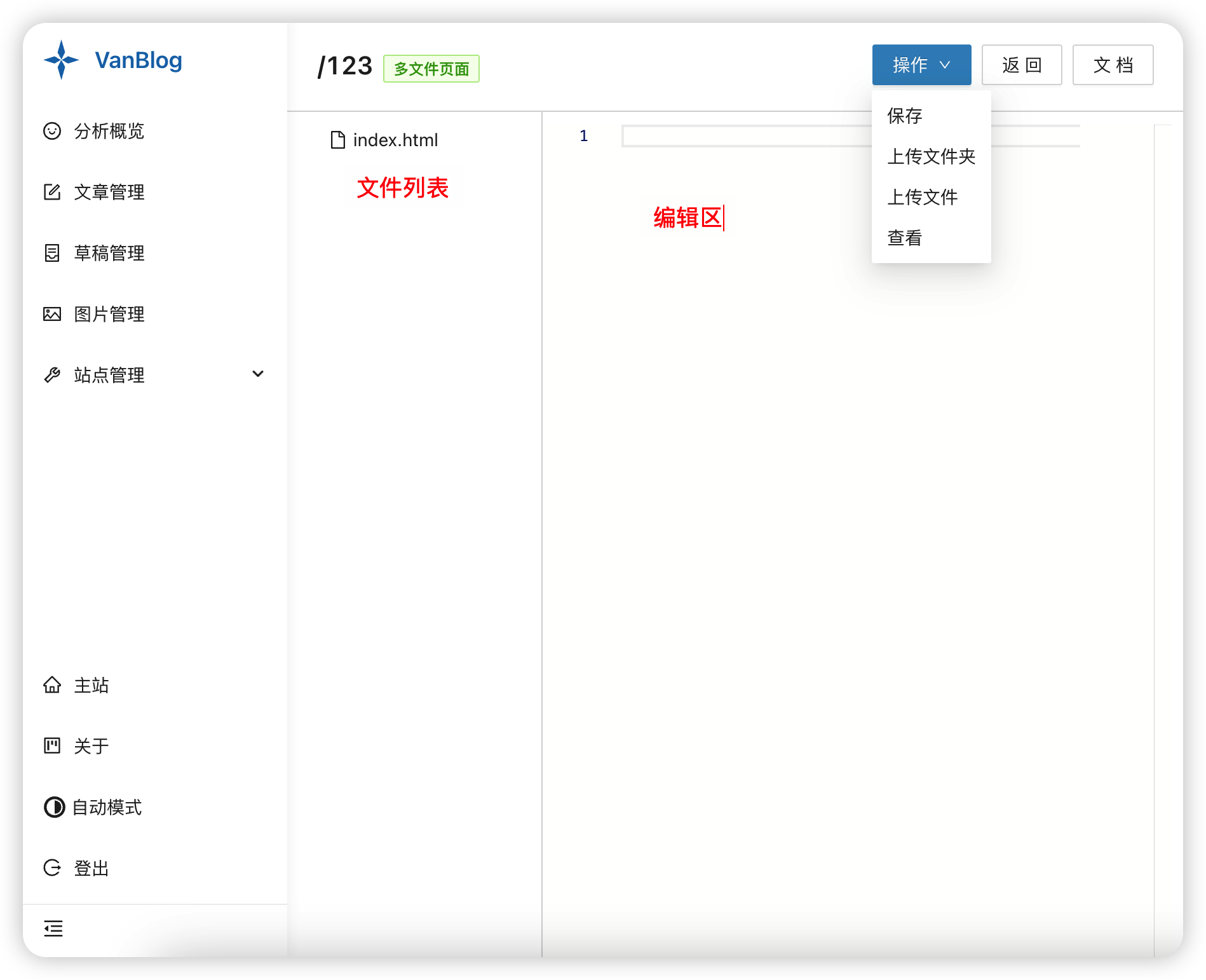Click the 关于 project icon

[52, 745]
